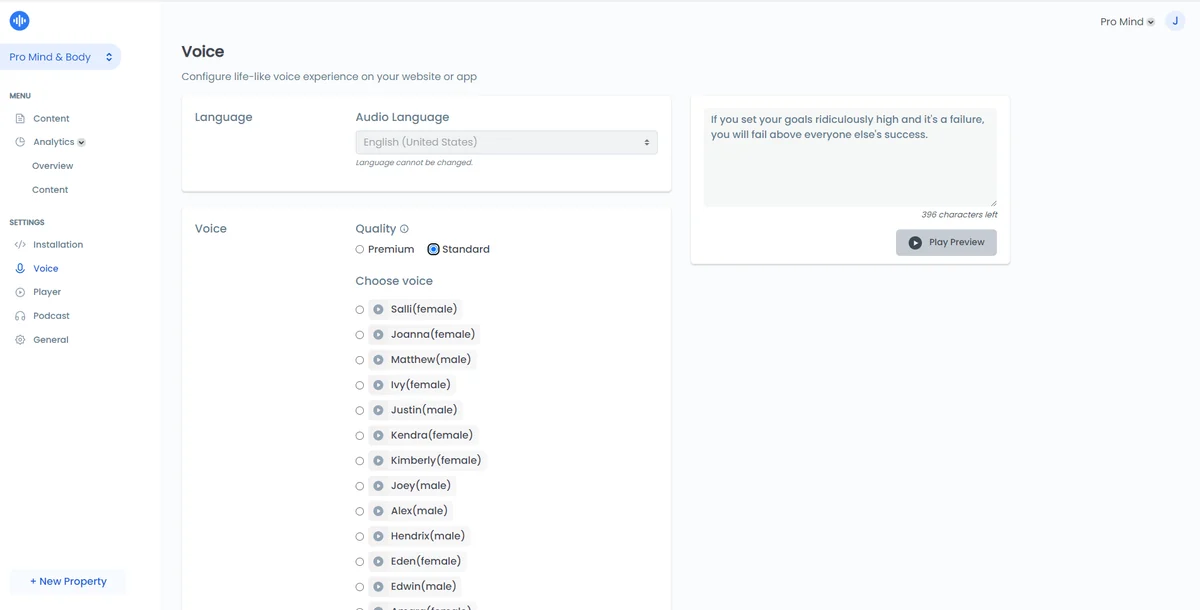Viewport: 1200px width, 610px height.
Task: Click the Quality info icon
Action: click(x=404, y=229)
